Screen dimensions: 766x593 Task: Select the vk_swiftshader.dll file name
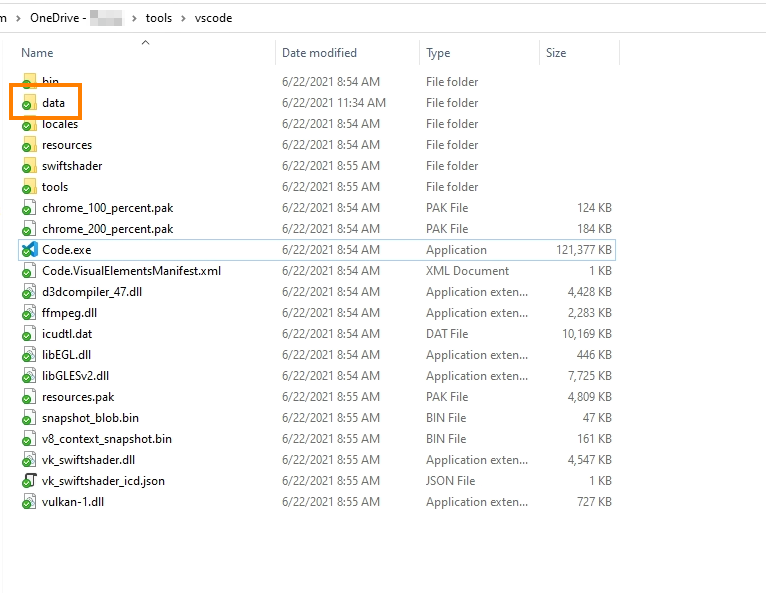point(88,460)
